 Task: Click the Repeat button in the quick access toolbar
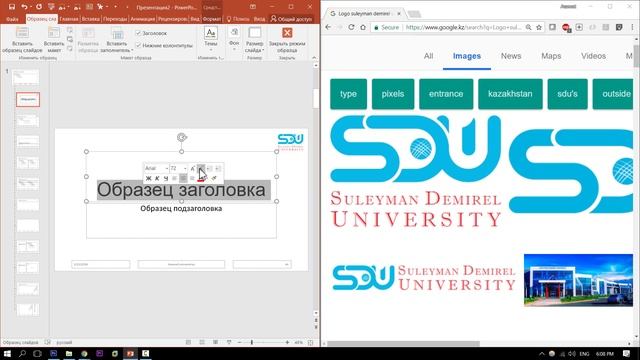(x=39, y=7)
